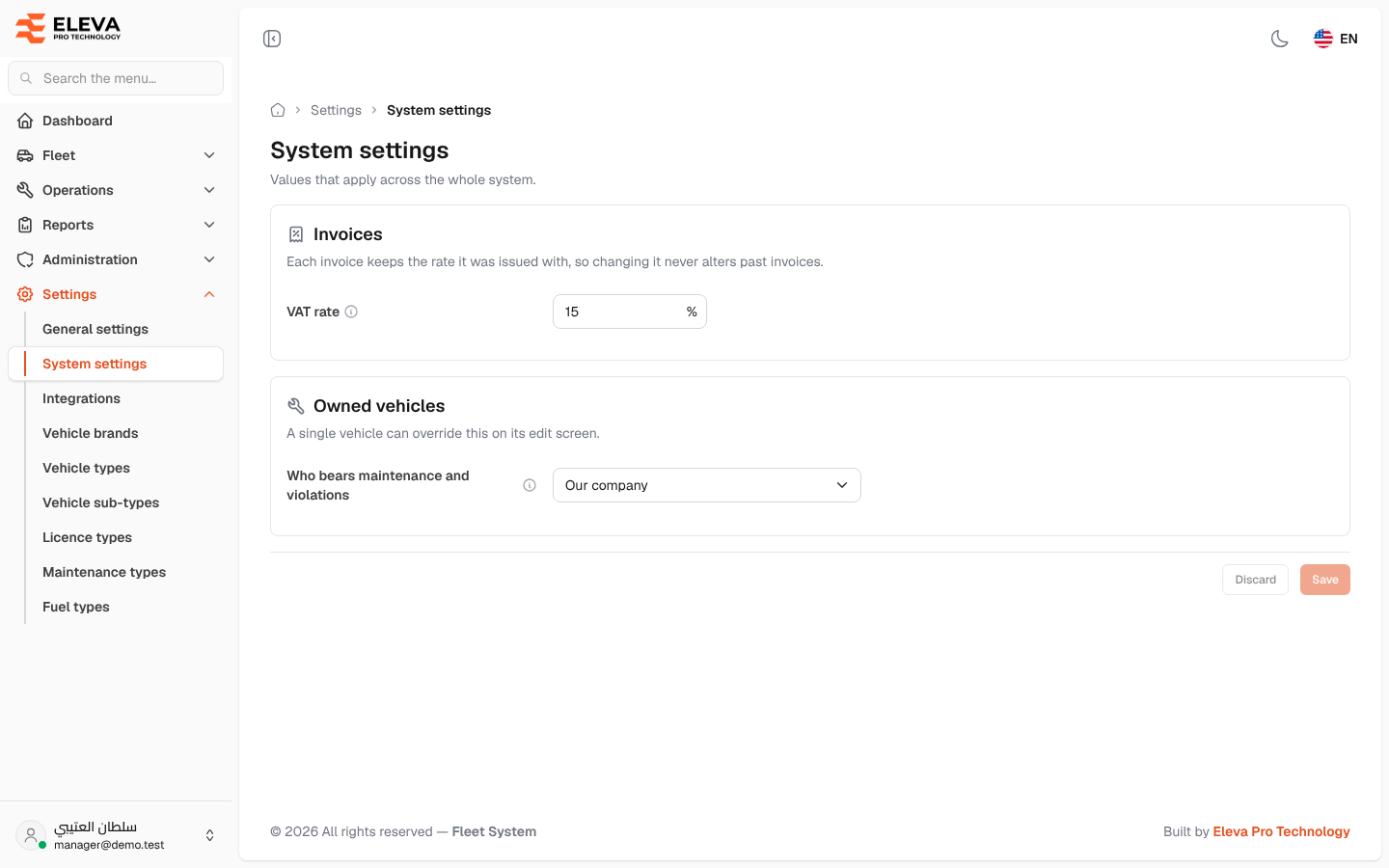Select System settings submenu item
The image size is (1389, 868).
[116, 364]
